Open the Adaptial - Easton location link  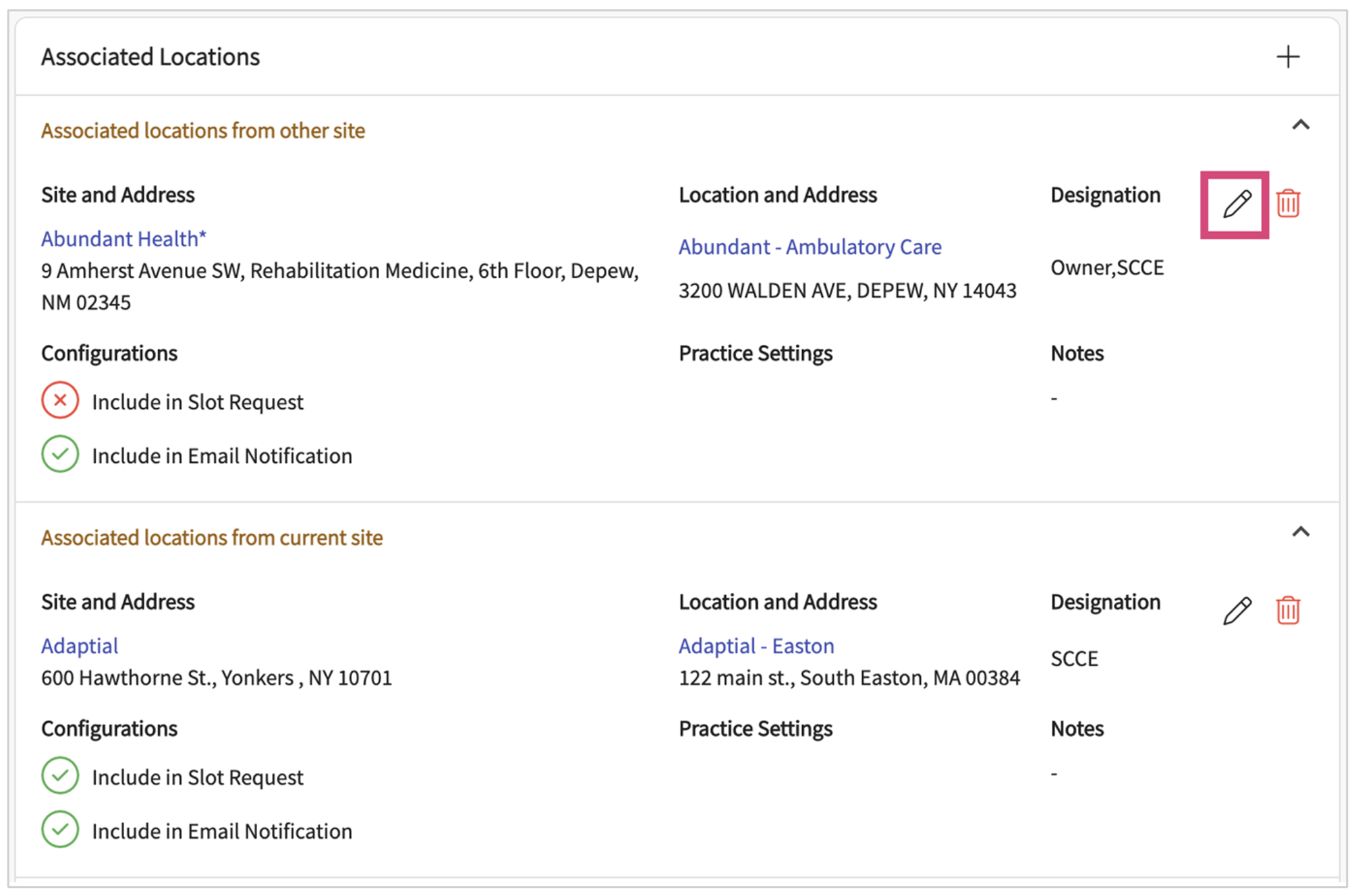(756, 646)
